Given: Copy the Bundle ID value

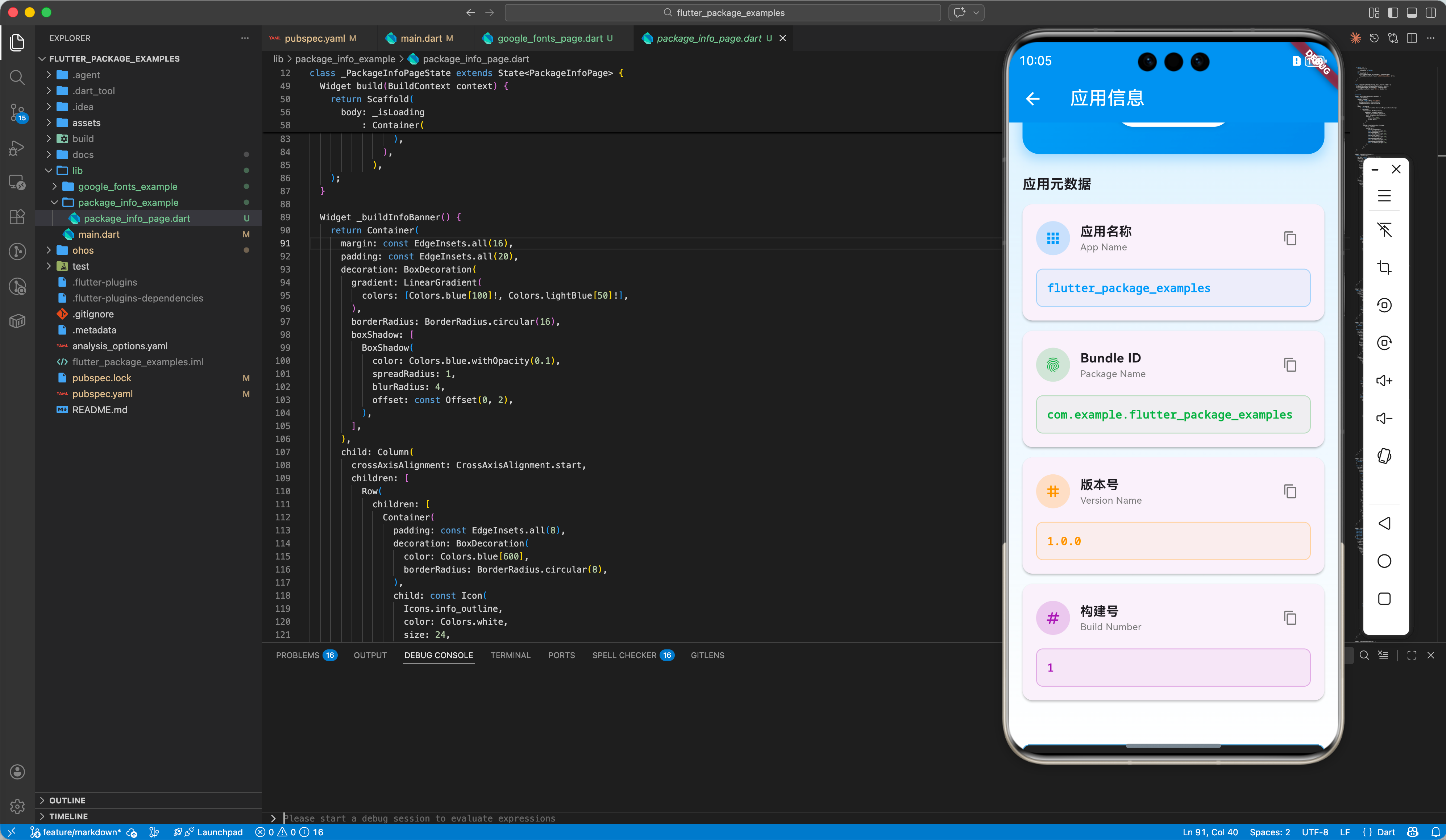Looking at the screenshot, I should pos(1289,365).
